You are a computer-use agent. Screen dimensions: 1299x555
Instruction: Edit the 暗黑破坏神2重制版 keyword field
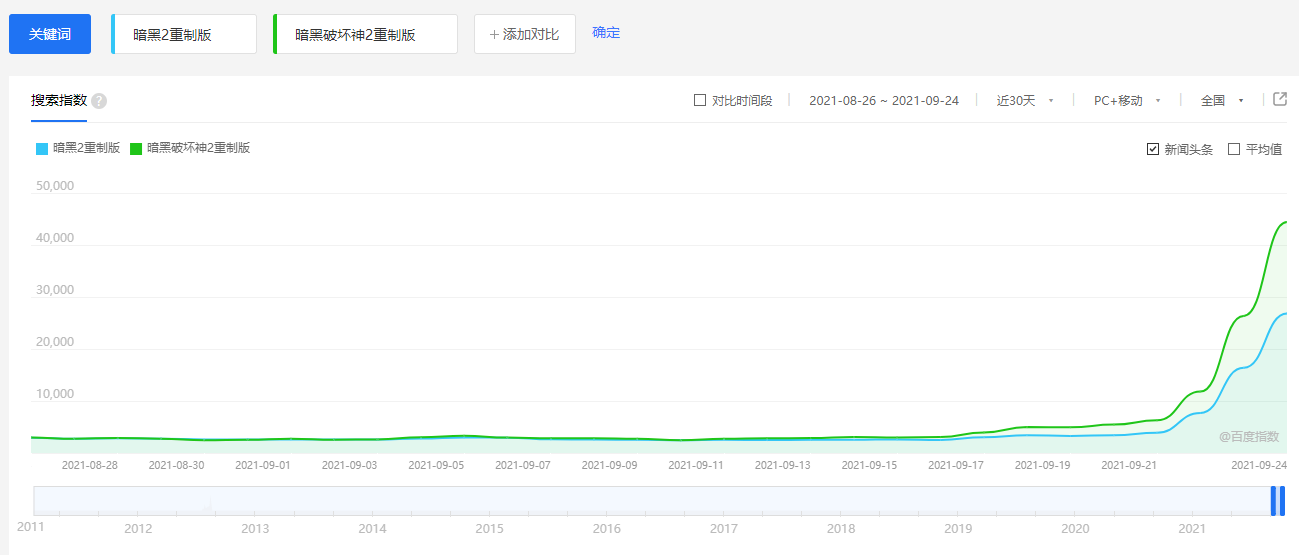point(365,34)
